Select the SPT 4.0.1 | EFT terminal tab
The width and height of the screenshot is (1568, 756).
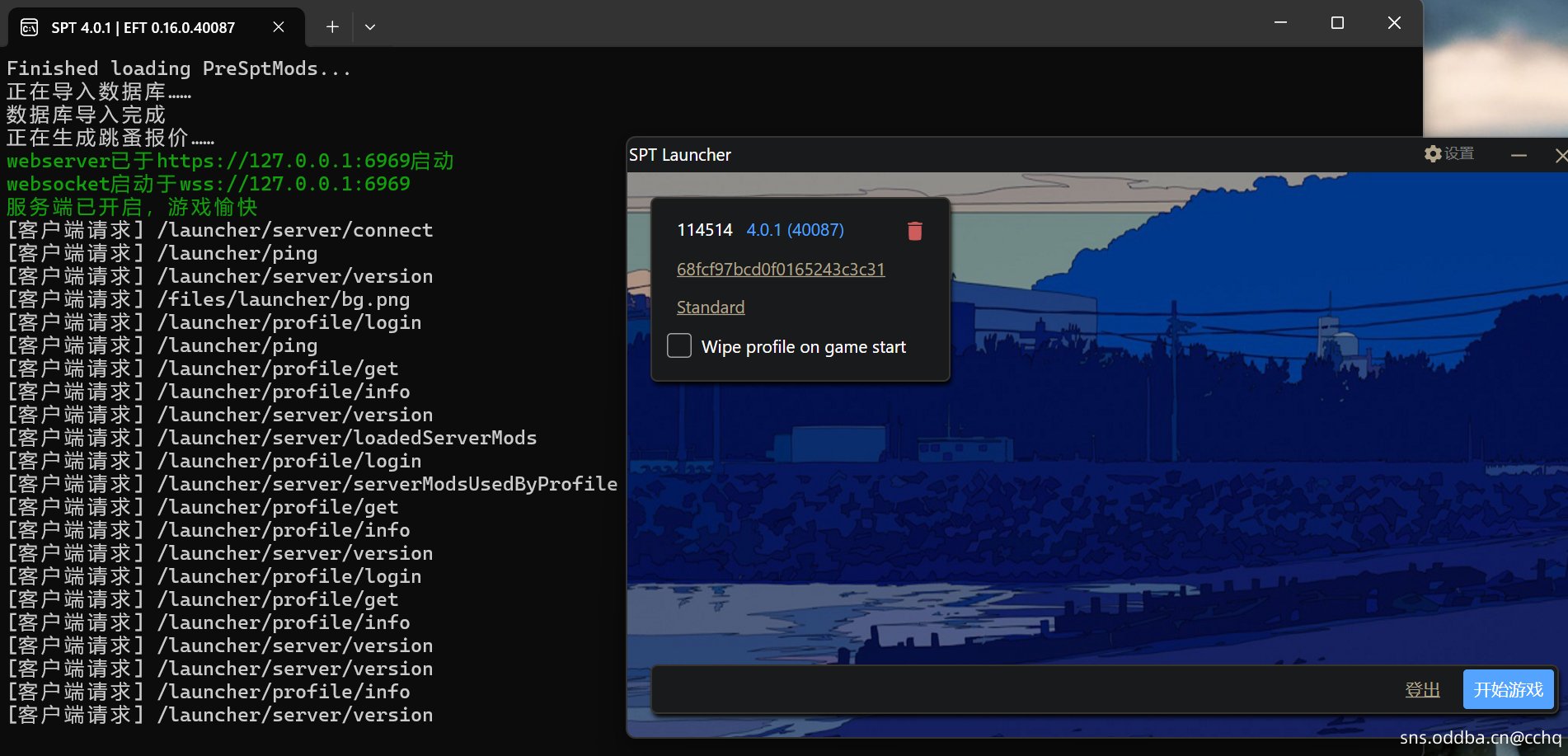coord(143,28)
